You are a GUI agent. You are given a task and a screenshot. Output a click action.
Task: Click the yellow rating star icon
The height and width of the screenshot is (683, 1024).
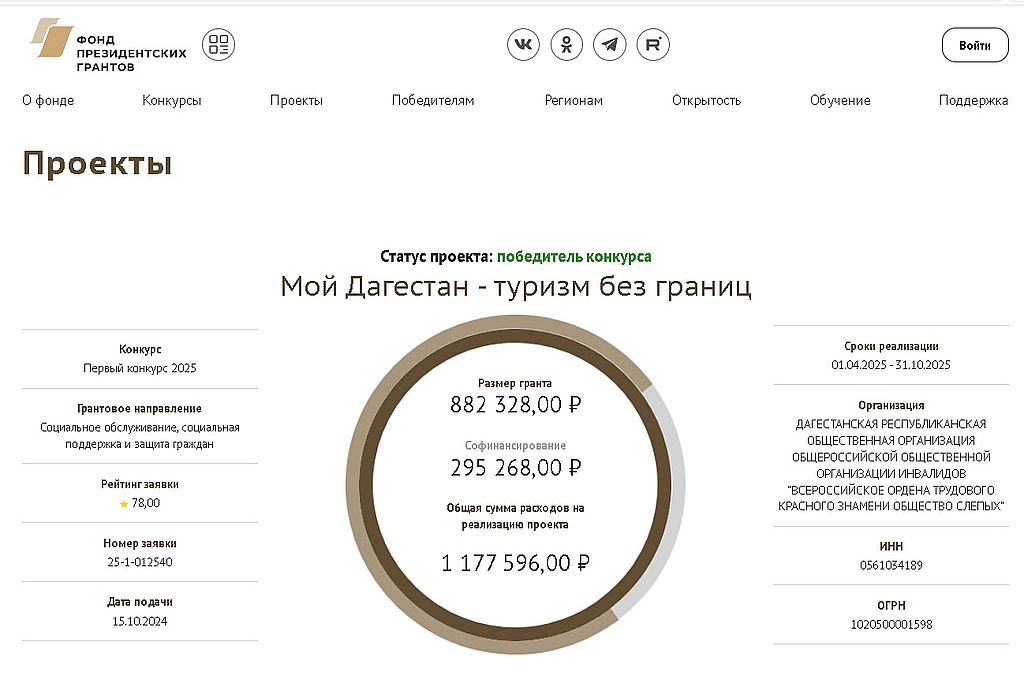[124, 504]
